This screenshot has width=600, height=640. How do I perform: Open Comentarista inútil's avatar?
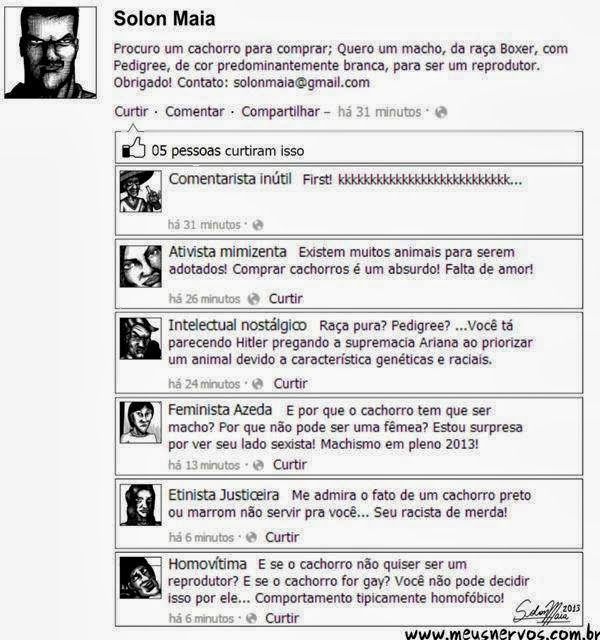tap(140, 191)
